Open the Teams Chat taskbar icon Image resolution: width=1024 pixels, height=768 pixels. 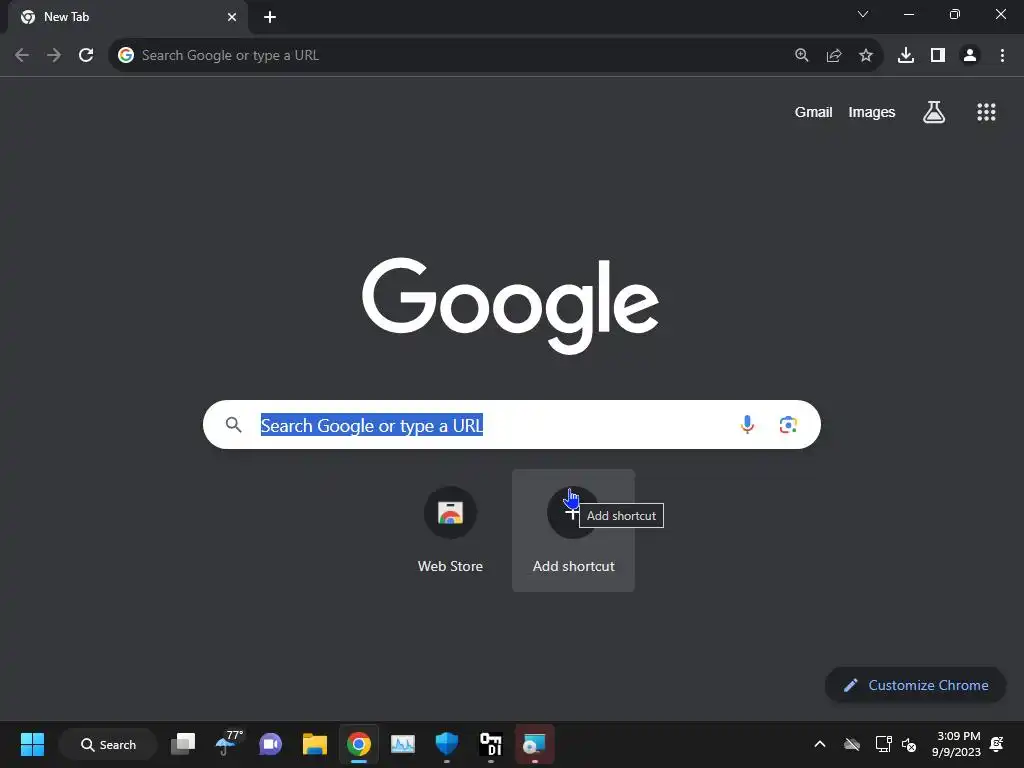pyautogui.click(x=270, y=744)
